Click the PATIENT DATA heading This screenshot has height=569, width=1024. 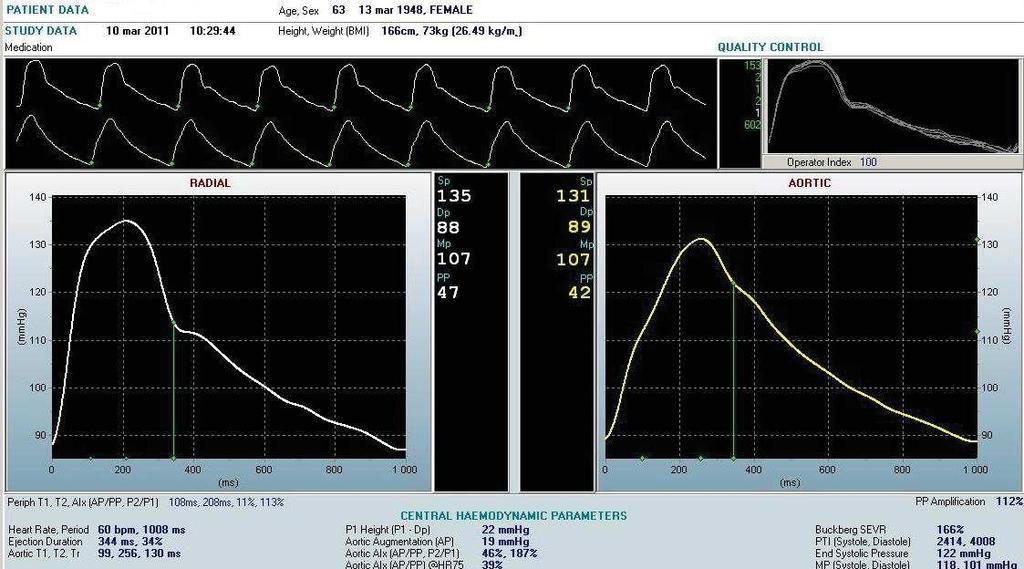[x=47, y=10]
